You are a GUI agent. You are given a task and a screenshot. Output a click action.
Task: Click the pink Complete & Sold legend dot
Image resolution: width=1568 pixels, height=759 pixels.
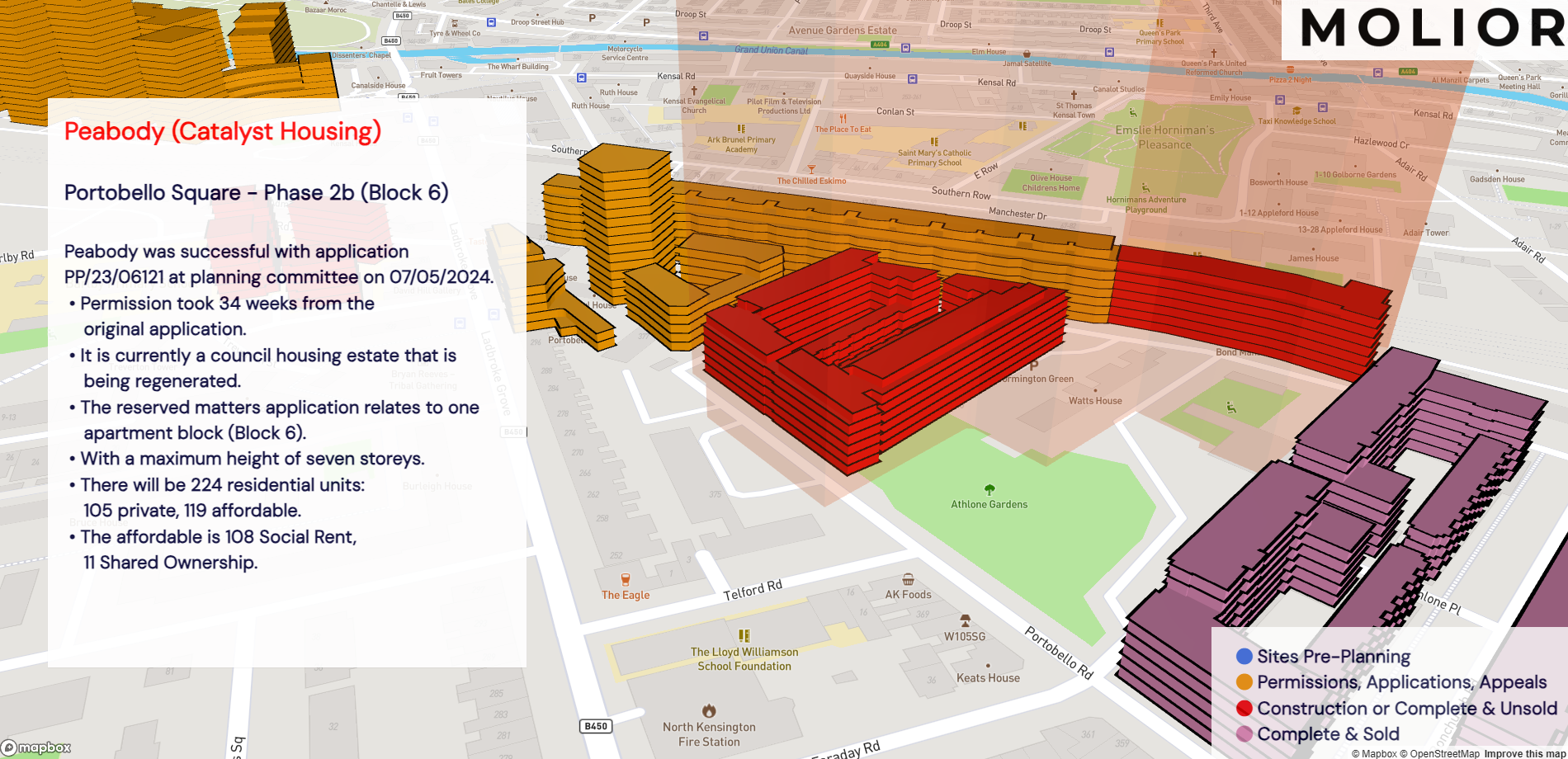point(1244,734)
